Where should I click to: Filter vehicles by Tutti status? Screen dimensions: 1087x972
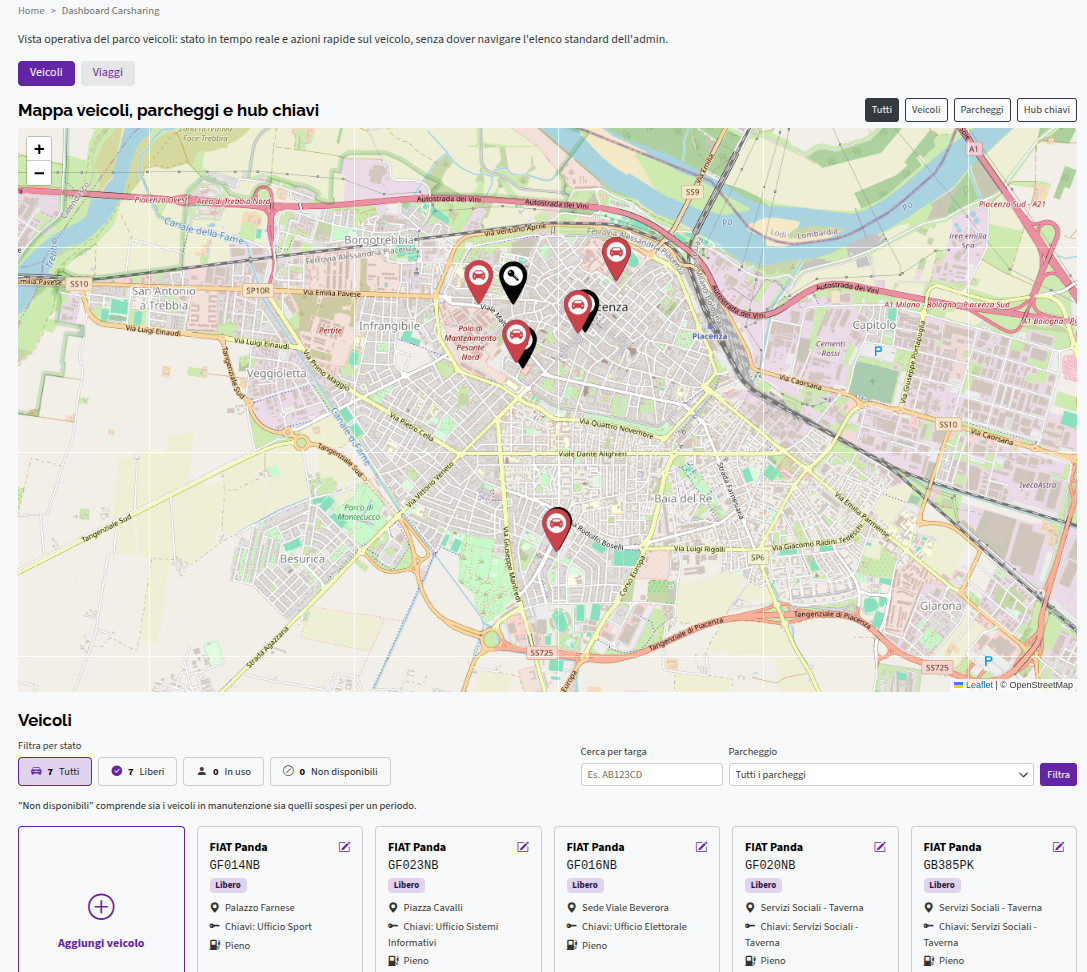[x=55, y=772]
